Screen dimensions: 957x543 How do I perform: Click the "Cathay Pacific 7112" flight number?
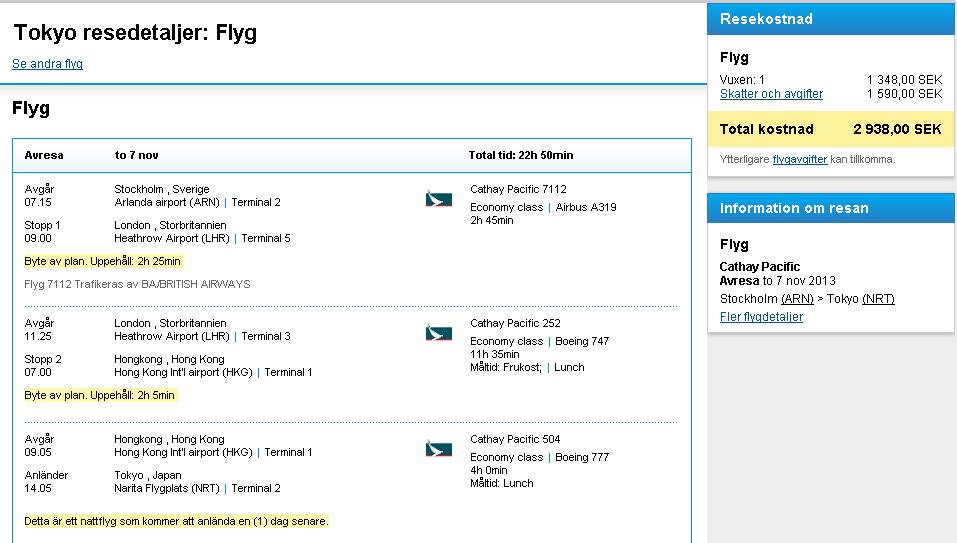pos(518,189)
